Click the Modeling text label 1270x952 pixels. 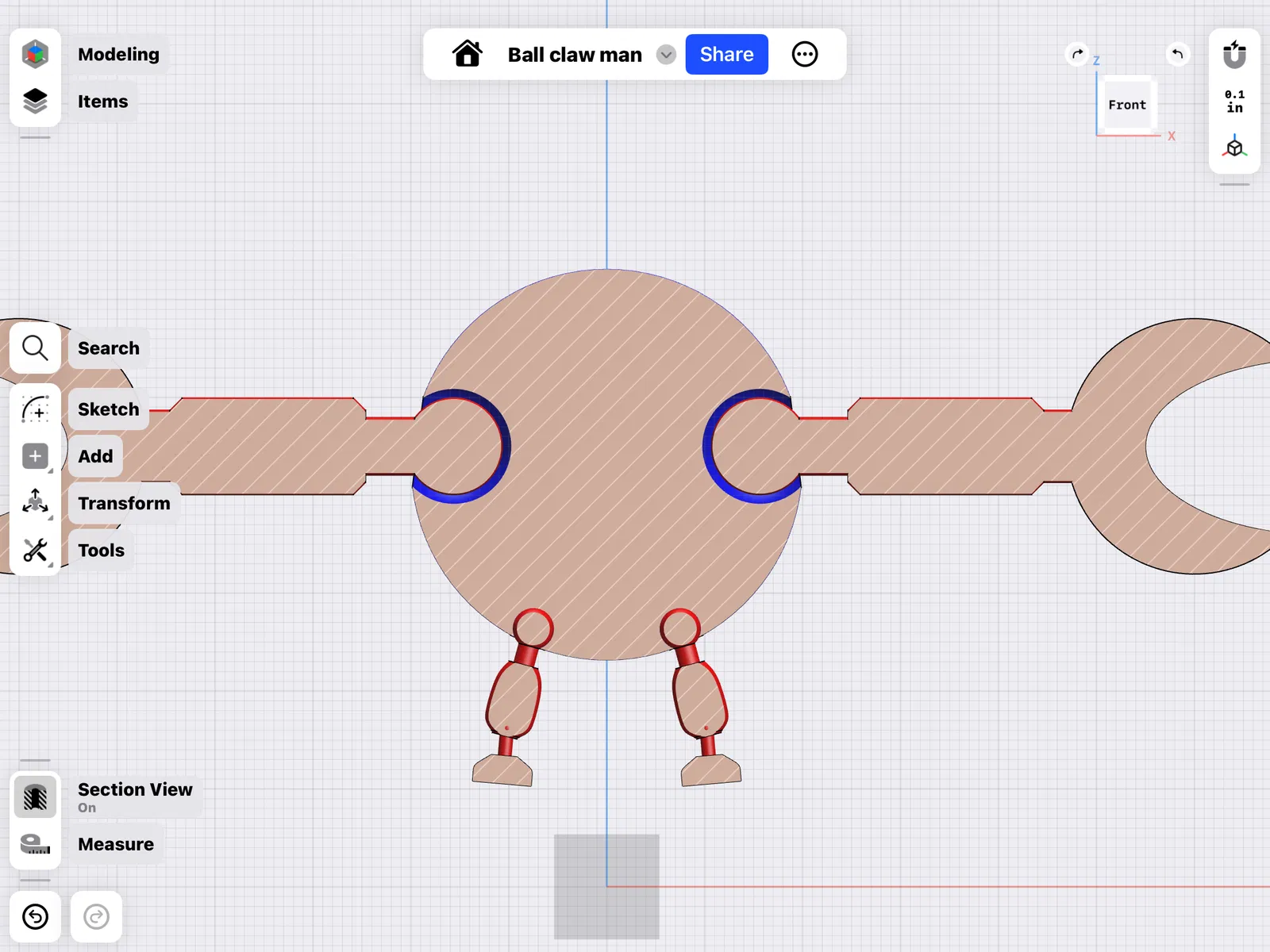(118, 54)
